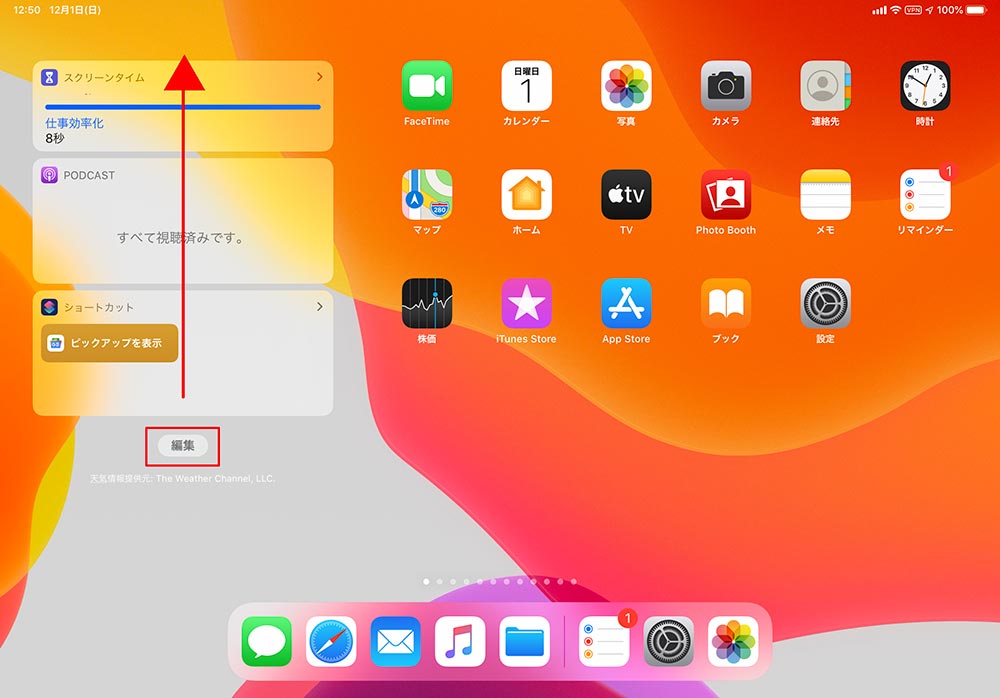Launch Photo Booth

(x=726, y=195)
